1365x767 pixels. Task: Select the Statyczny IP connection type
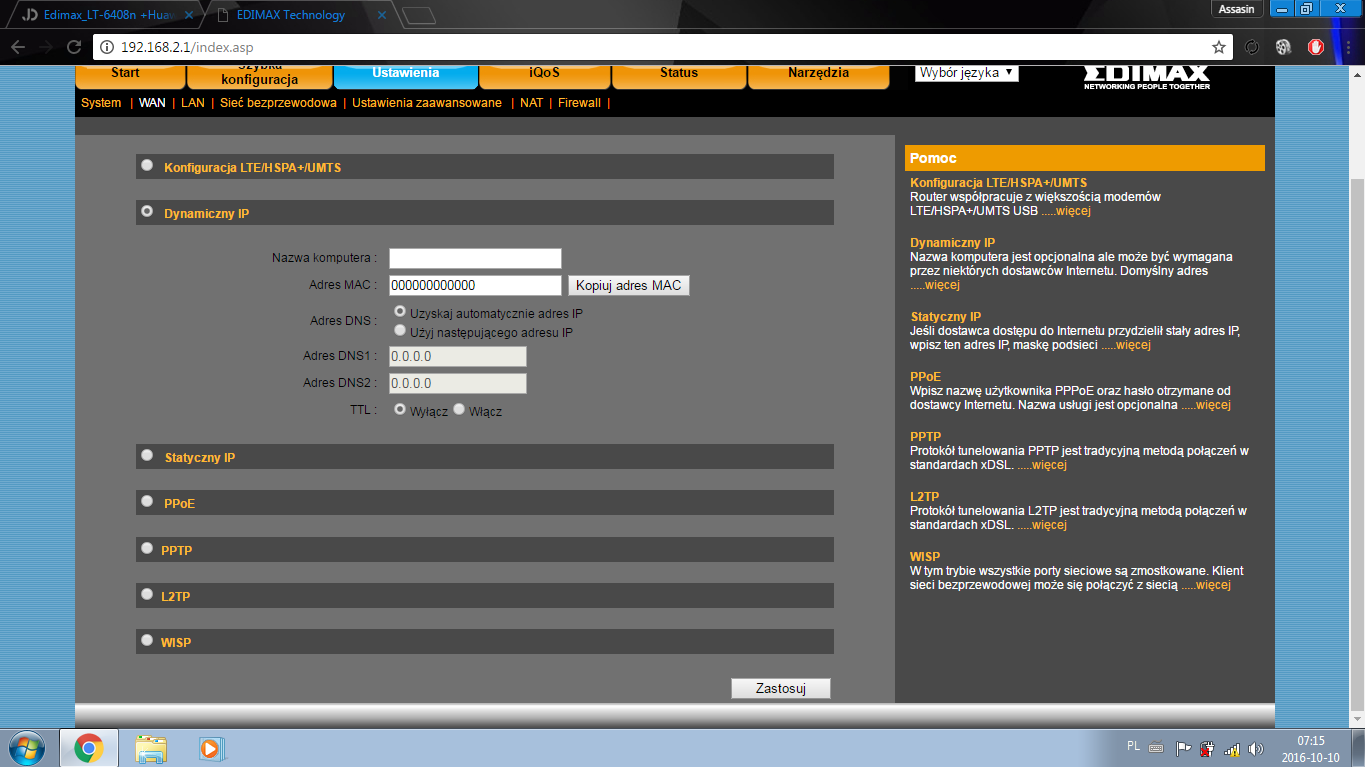pyautogui.click(x=148, y=456)
